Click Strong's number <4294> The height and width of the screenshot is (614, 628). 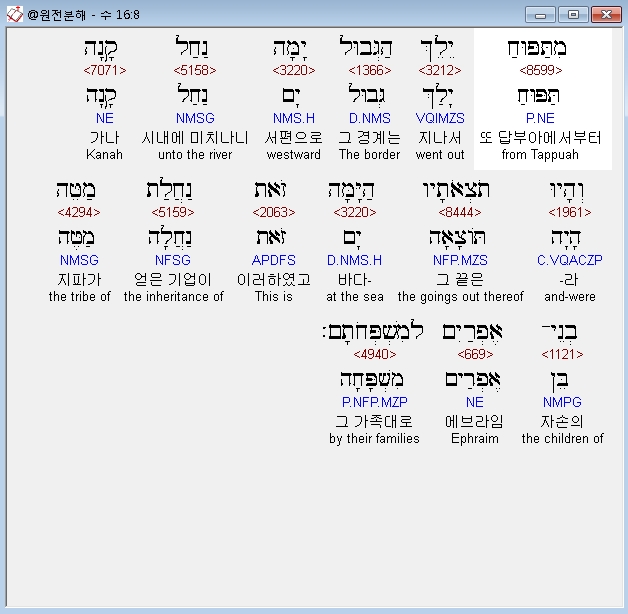[x=79, y=212]
